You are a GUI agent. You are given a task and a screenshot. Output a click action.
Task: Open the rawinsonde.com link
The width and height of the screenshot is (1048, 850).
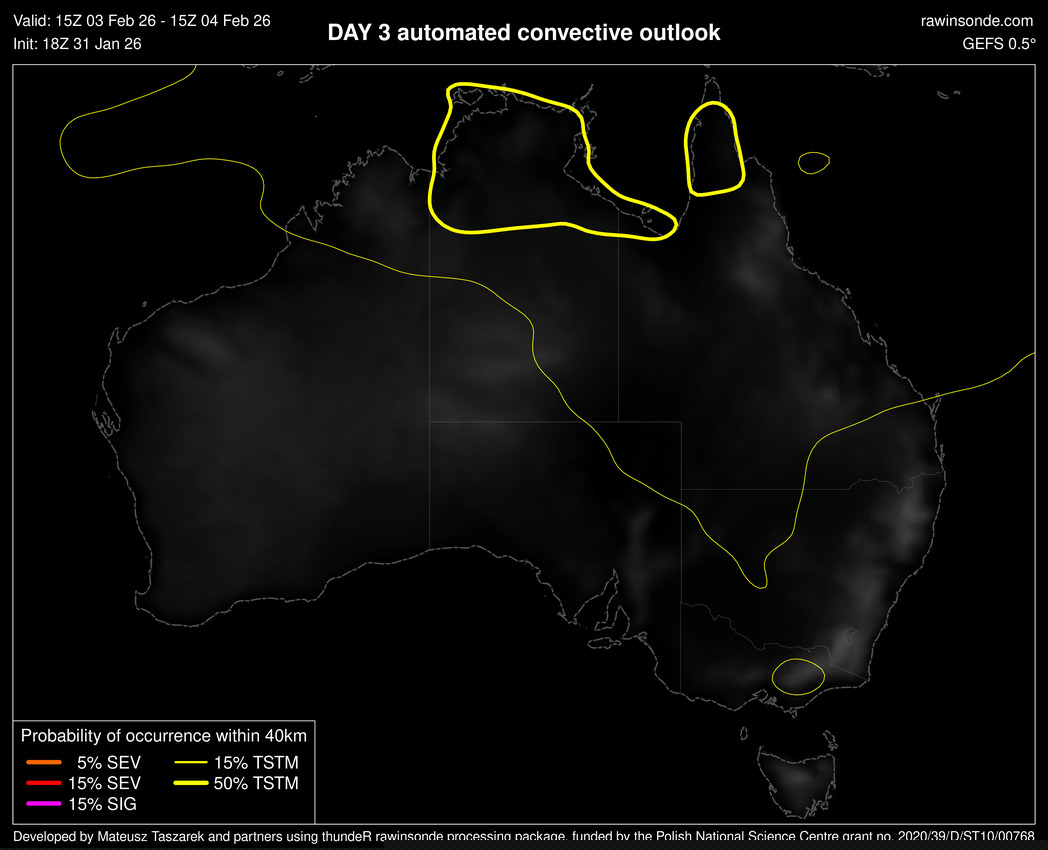pos(975,20)
